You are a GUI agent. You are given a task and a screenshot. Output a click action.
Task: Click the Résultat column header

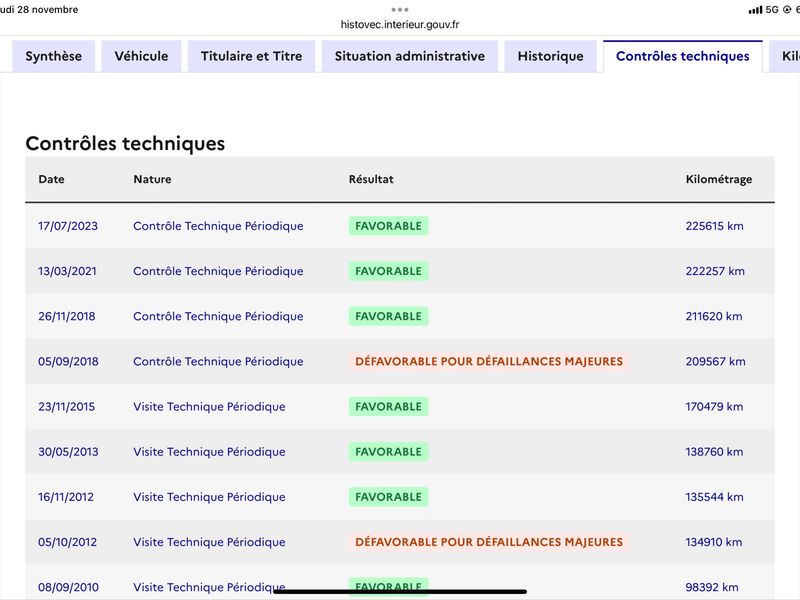click(371, 179)
